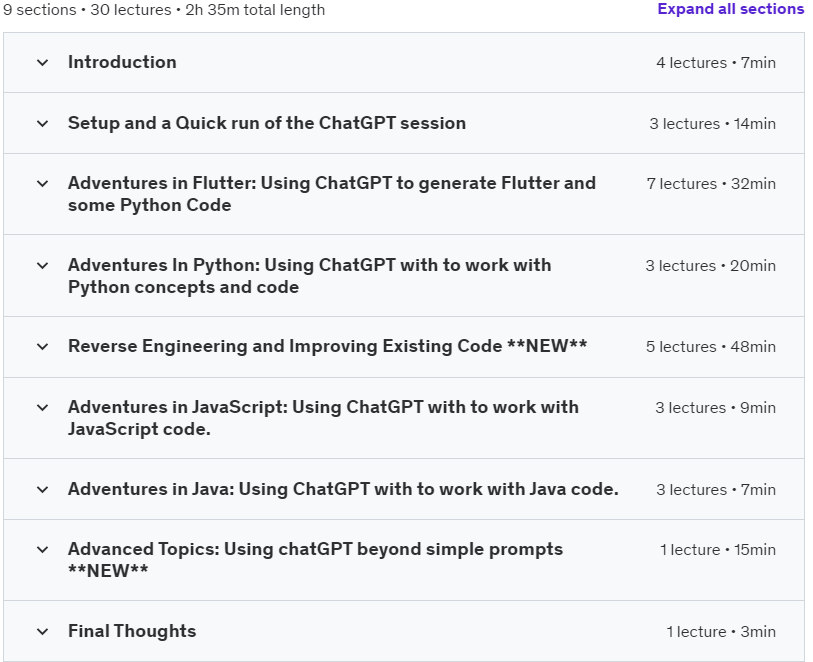The height and width of the screenshot is (662, 813).
Task: Select the 'Adventures in Flutter' section title
Action: (332, 194)
